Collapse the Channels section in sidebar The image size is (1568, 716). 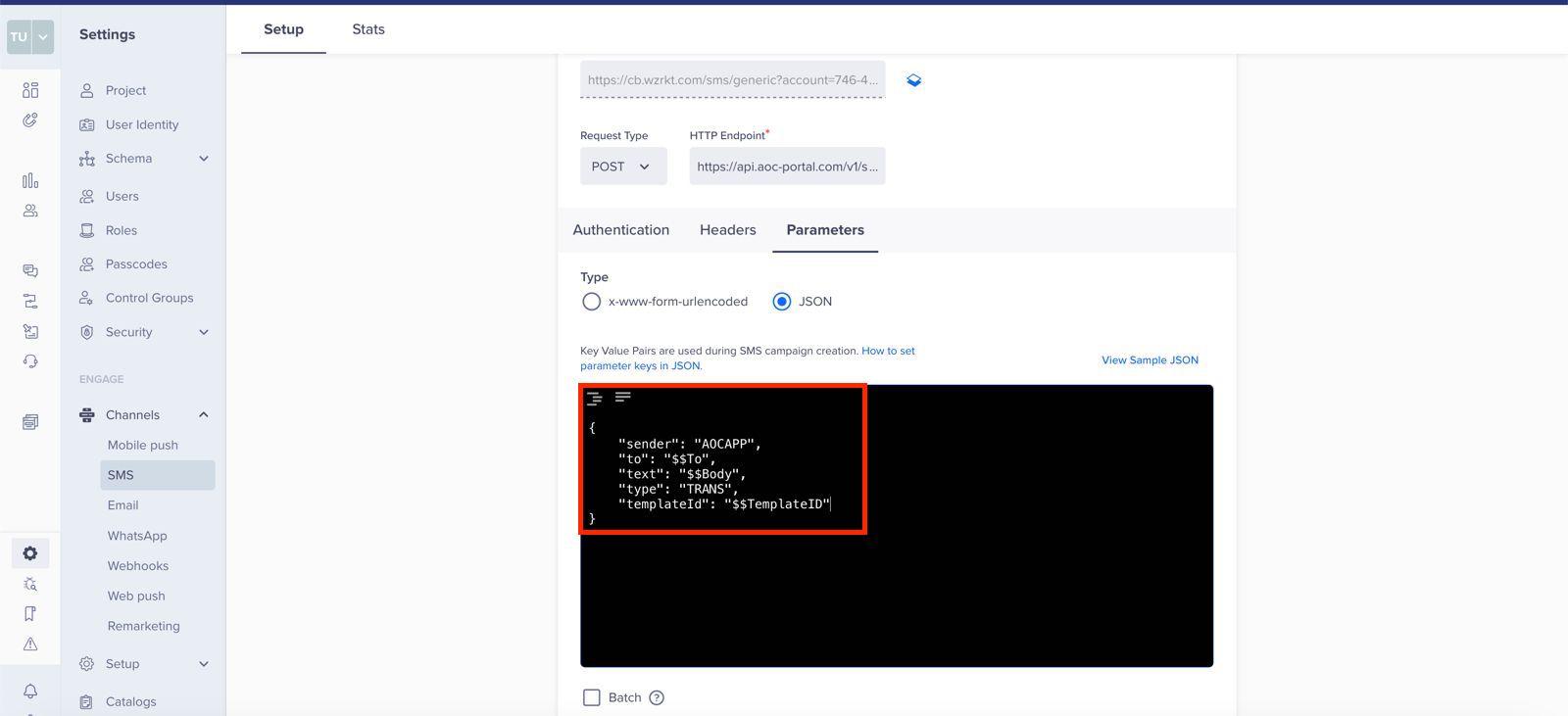(x=203, y=415)
